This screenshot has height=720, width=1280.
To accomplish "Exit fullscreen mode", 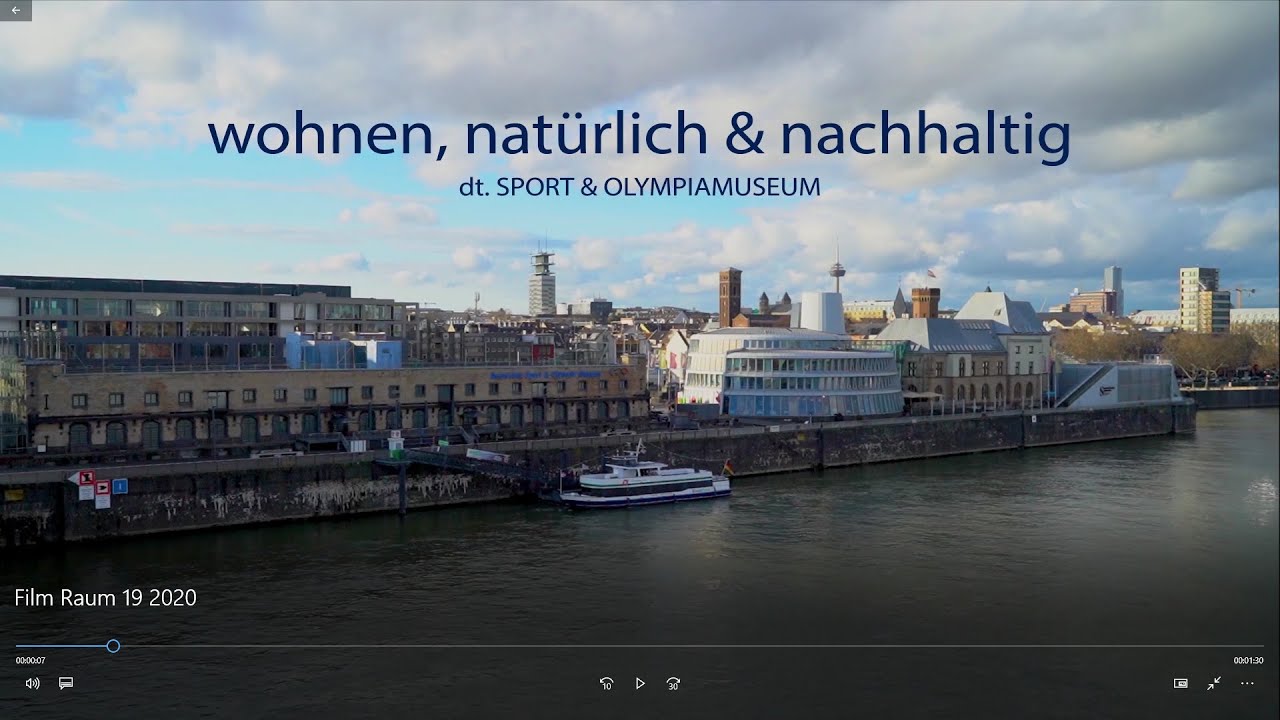I will (1213, 683).
